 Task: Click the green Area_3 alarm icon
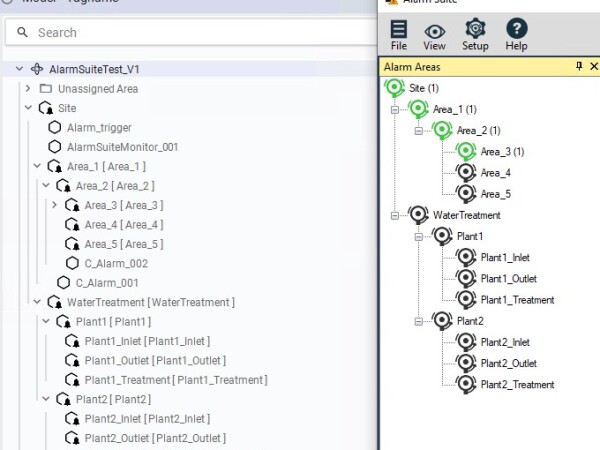tap(466, 151)
